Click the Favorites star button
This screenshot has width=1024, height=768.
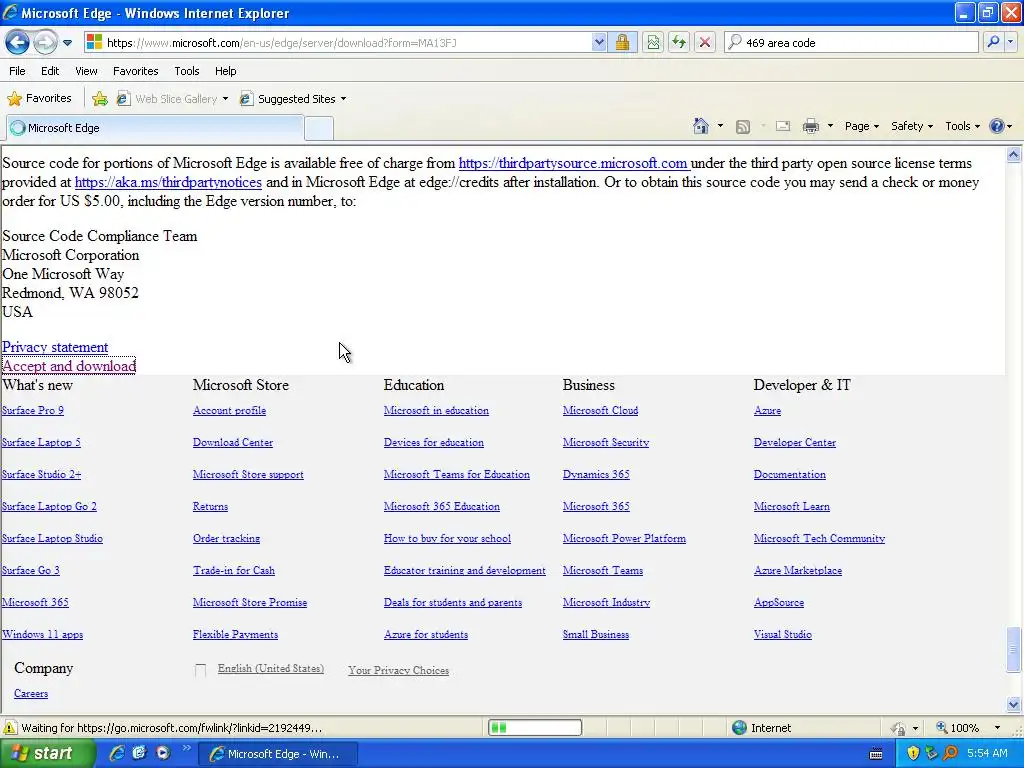click(39, 99)
